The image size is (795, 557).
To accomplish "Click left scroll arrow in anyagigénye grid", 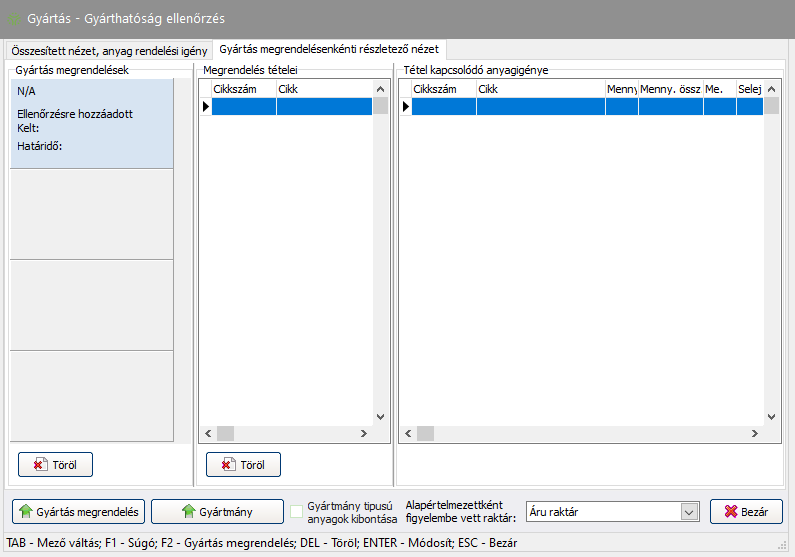I will (x=406, y=434).
